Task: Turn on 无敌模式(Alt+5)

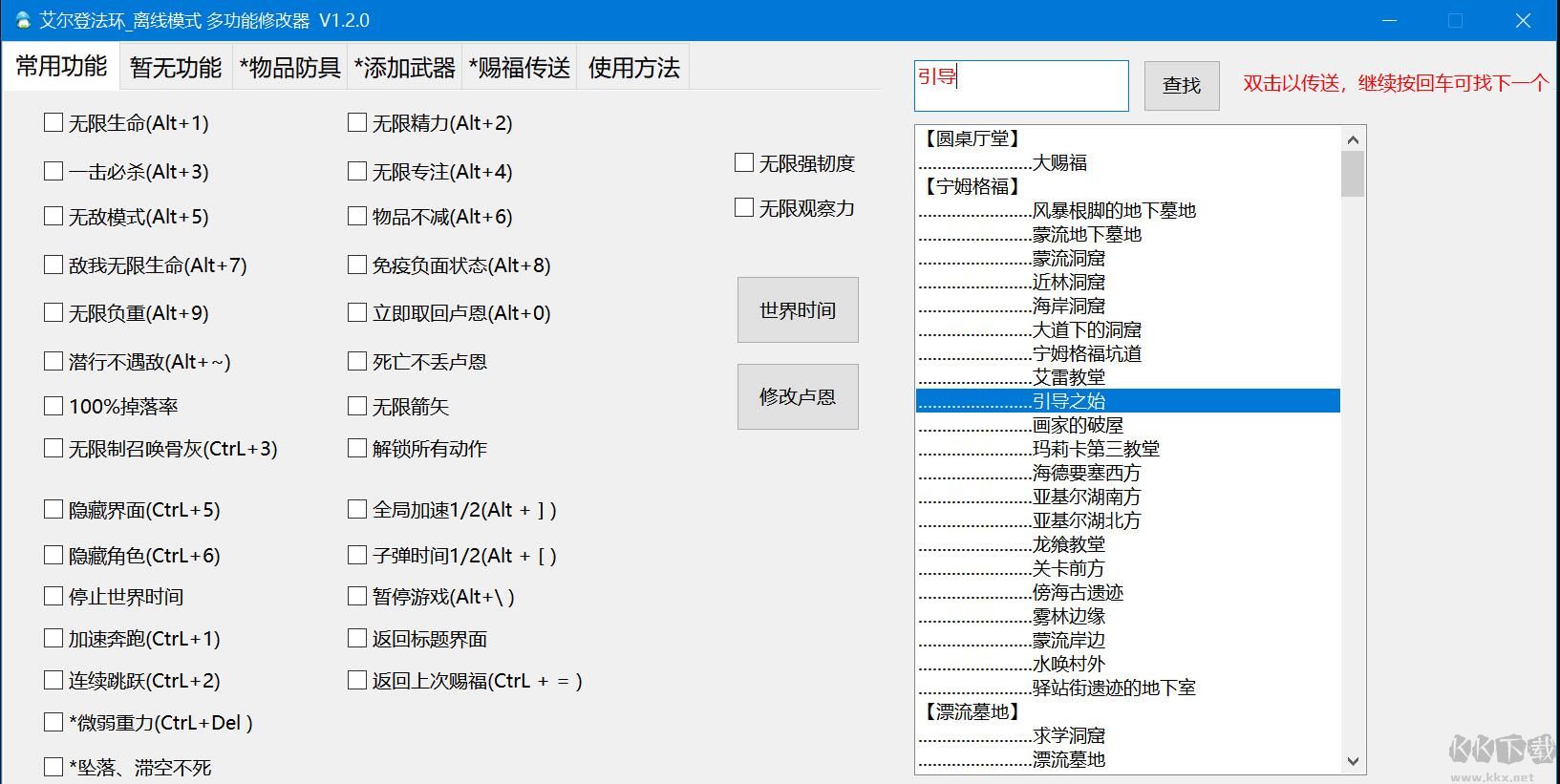Action: click(x=53, y=216)
